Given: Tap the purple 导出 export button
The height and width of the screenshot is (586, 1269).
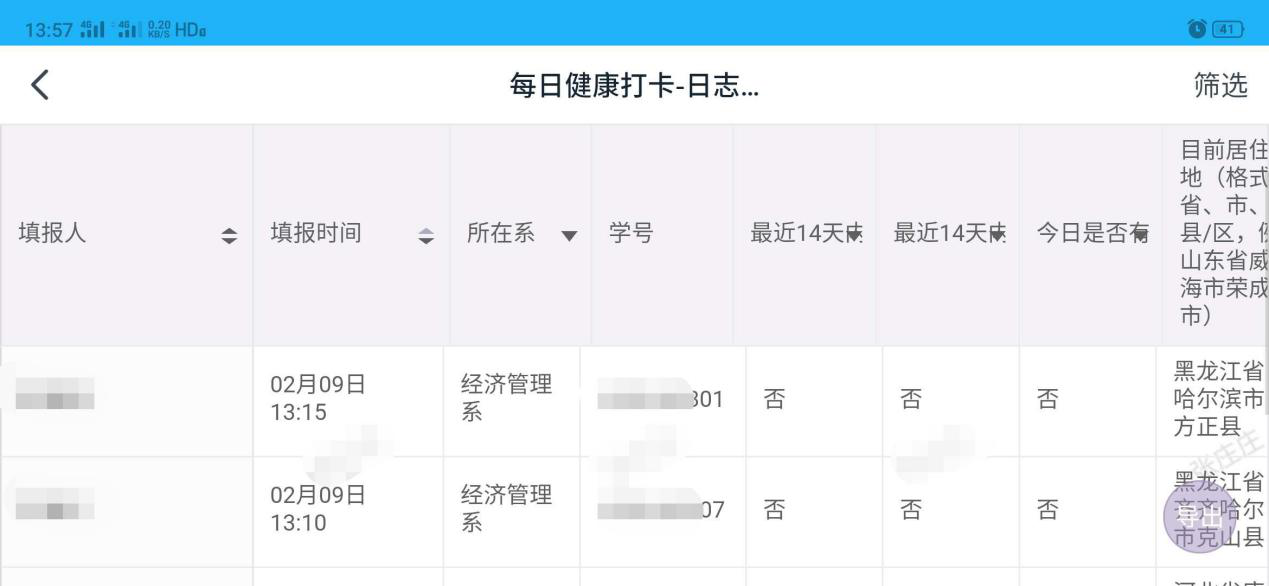Looking at the screenshot, I should click(1199, 517).
